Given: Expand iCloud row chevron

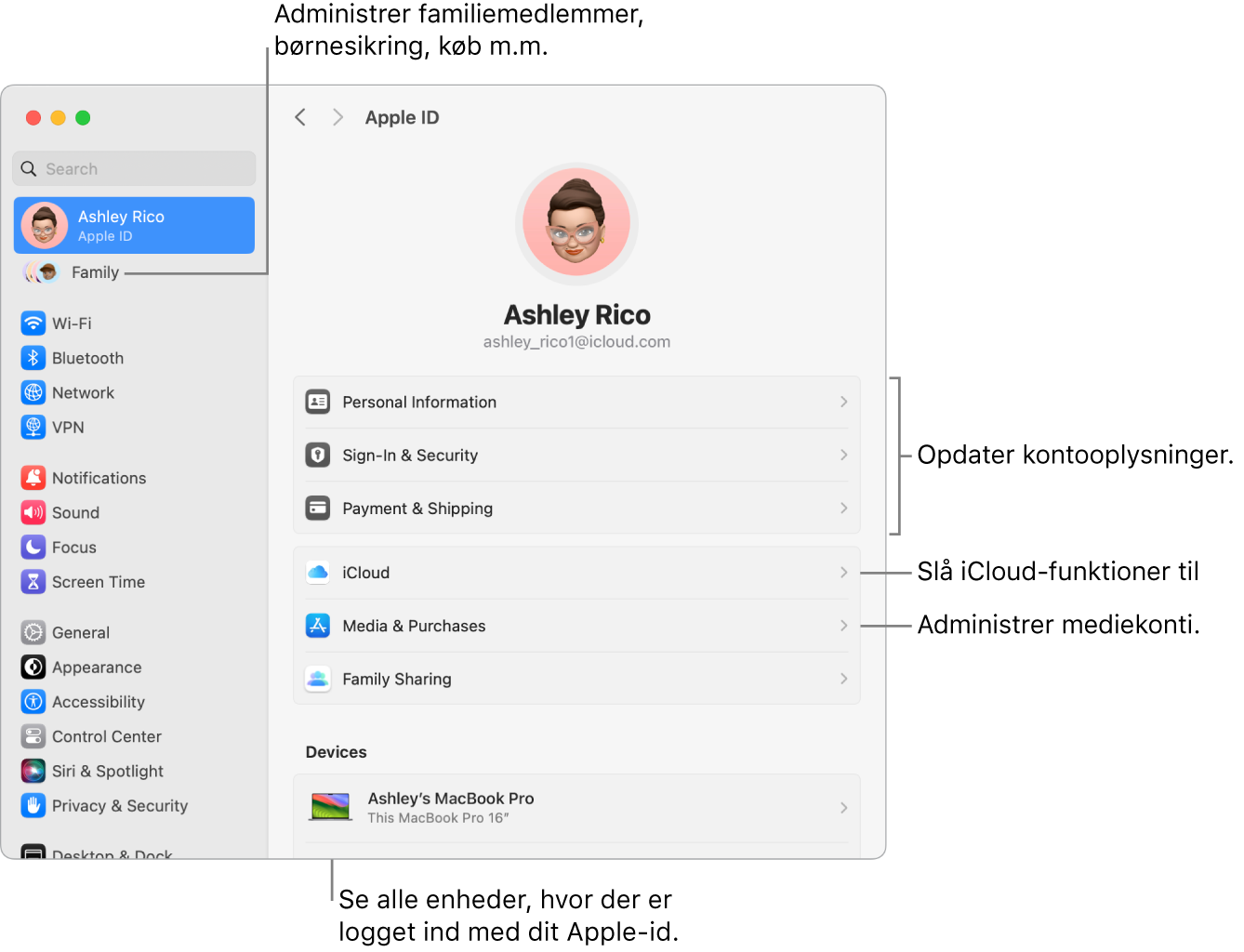Looking at the screenshot, I should 843,572.
